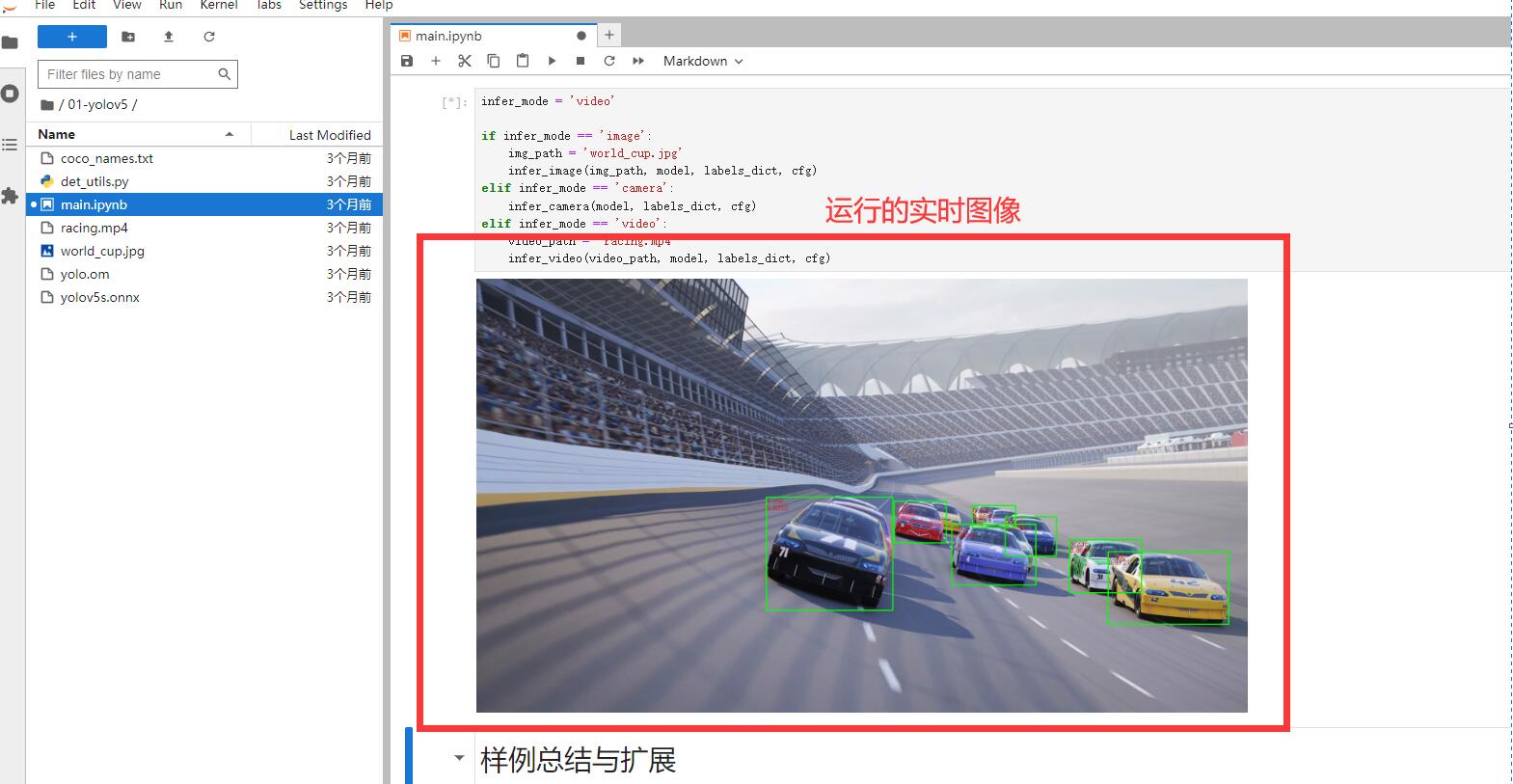This screenshot has height=784, width=1513.
Task: Open the Table of Contents sidebar
Action: tap(11, 145)
